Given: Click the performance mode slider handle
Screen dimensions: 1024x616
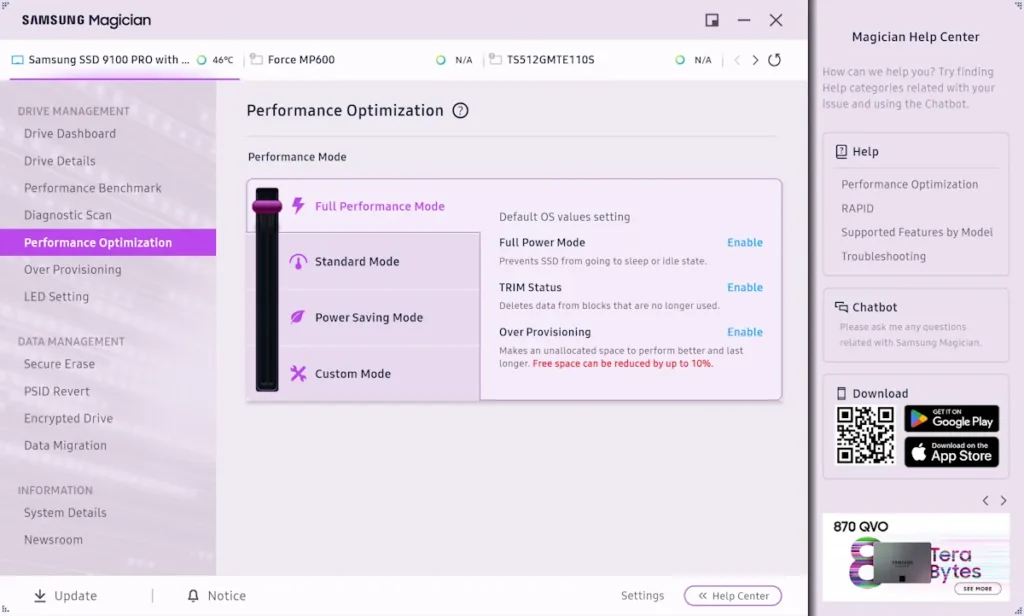Looking at the screenshot, I should pos(267,206).
